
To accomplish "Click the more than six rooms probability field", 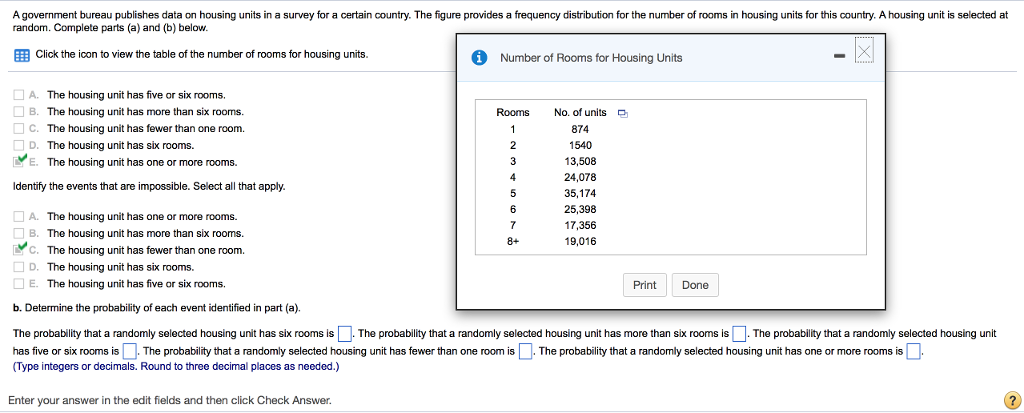I will [x=740, y=334].
